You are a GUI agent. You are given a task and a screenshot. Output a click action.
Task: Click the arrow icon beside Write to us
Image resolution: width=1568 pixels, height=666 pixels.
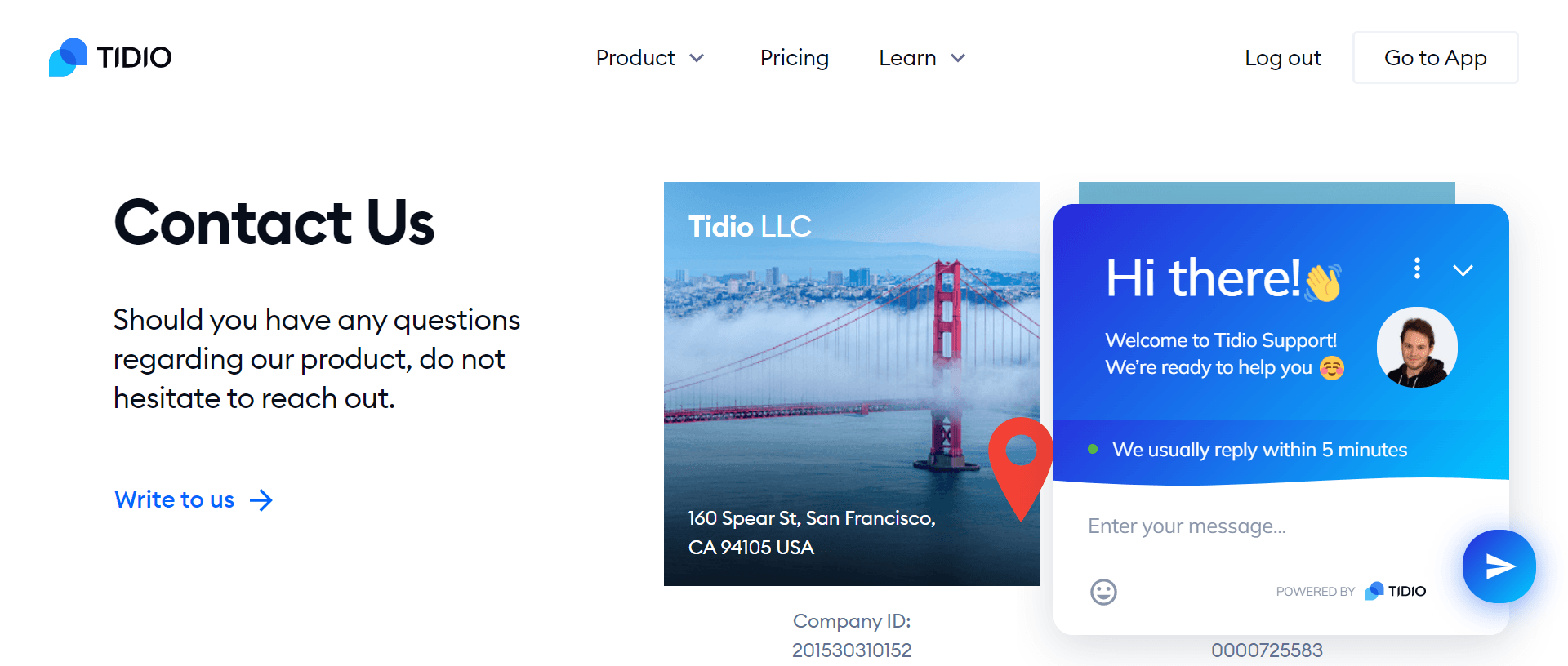pos(261,499)
